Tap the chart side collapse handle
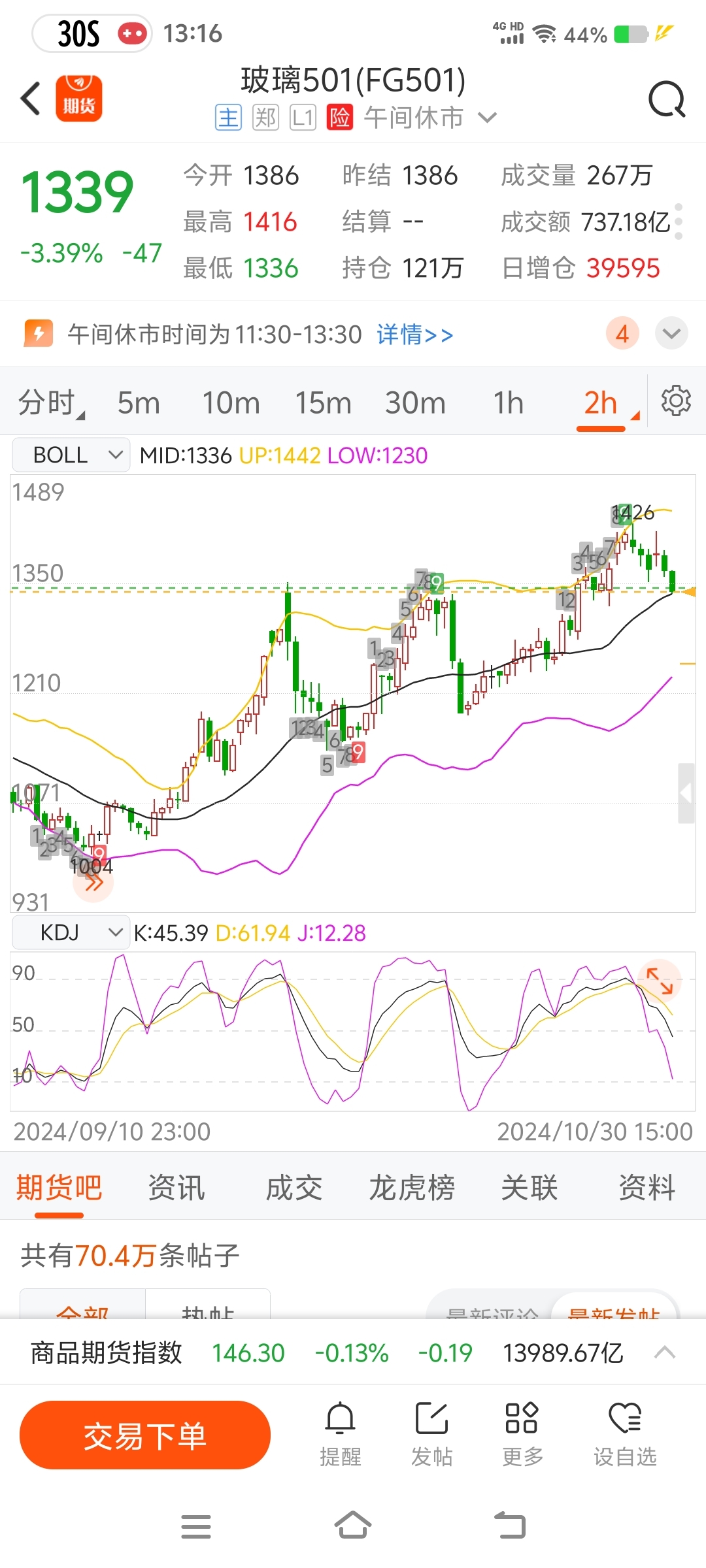Screen dimensions: 706x1568 (x=686, y=793)
